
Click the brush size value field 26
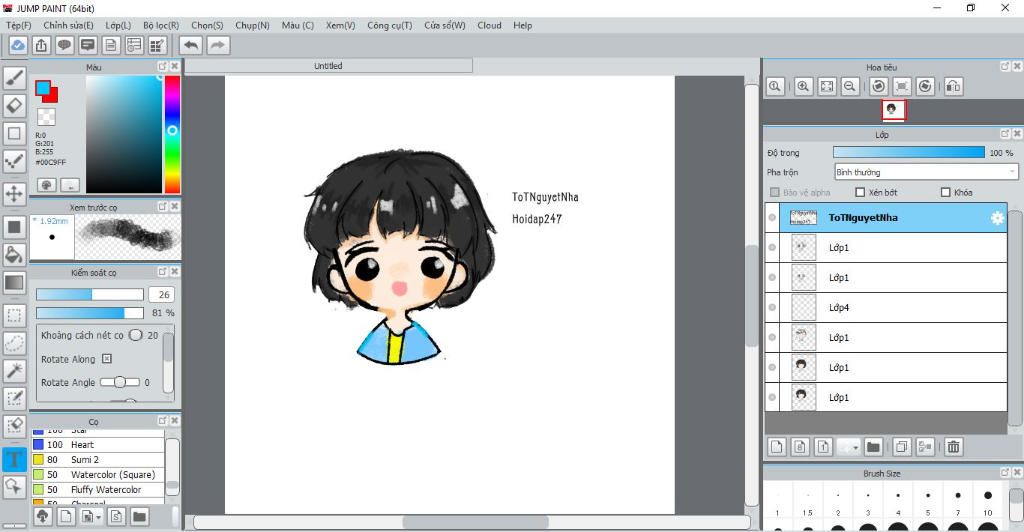point(162,294)
